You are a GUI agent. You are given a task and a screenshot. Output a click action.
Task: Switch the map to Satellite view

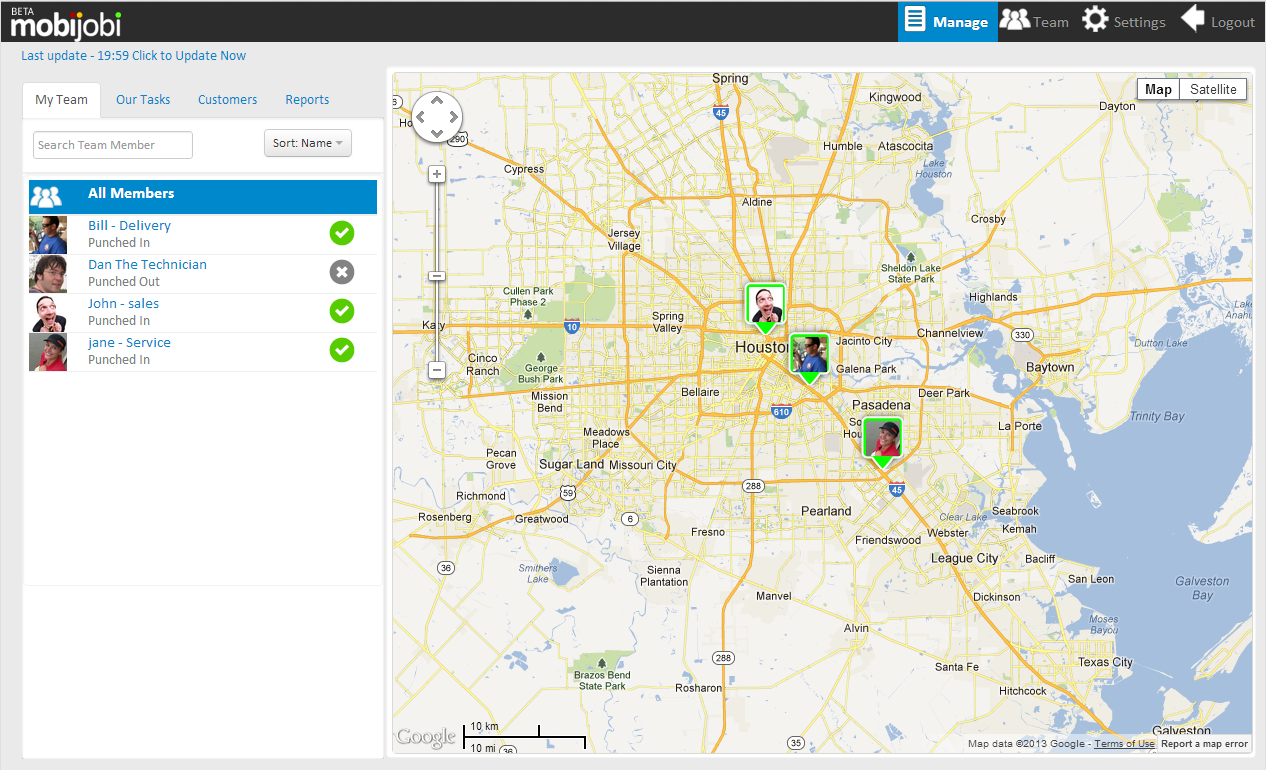coord(1213,89)
